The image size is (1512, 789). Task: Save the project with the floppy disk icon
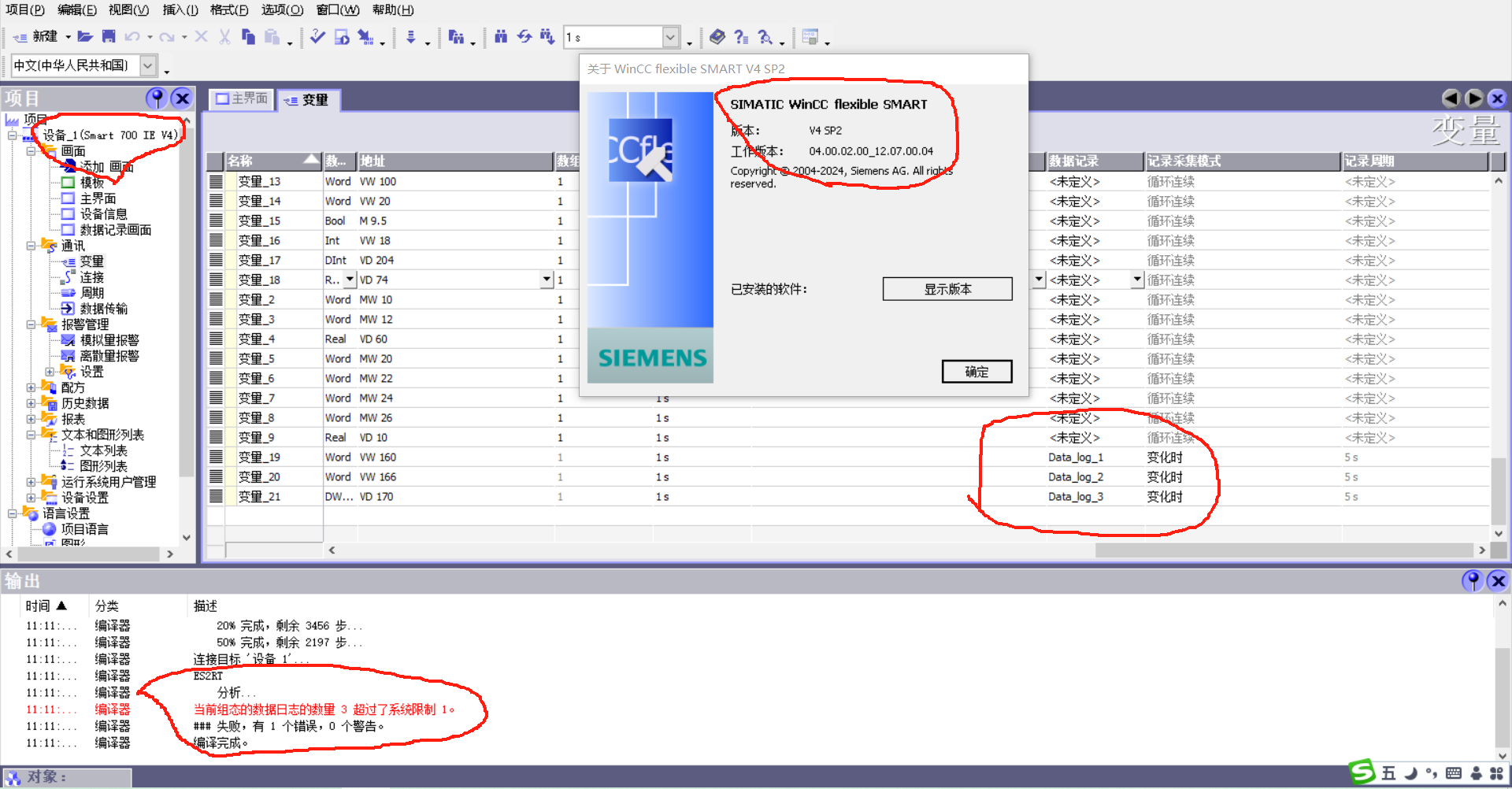(x=109, y=36)
